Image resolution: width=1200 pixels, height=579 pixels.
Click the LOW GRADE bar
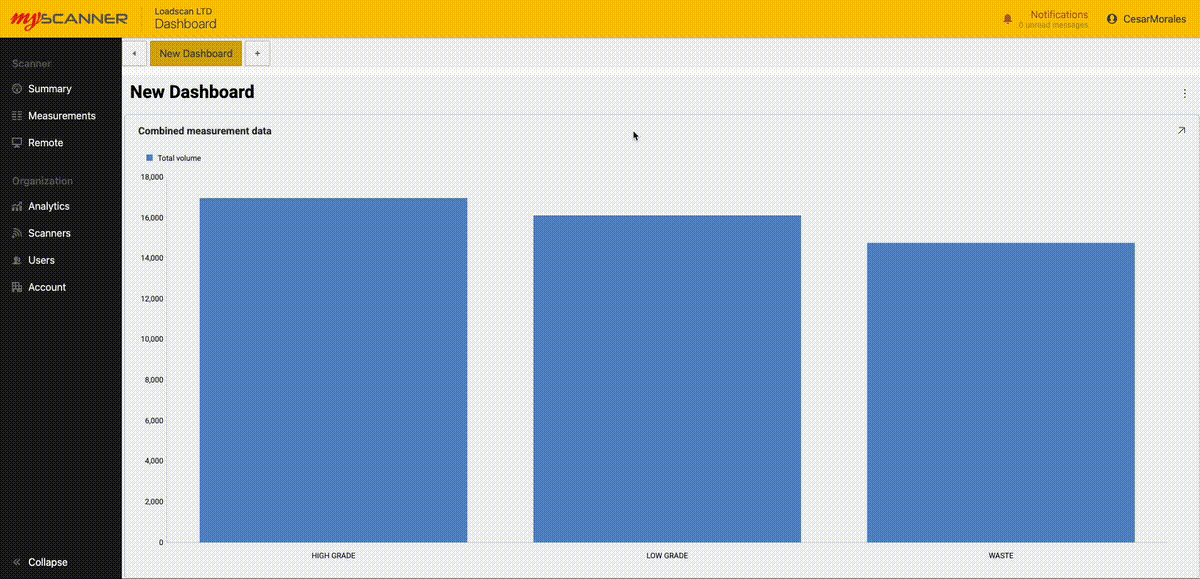[x=667, y=379]
